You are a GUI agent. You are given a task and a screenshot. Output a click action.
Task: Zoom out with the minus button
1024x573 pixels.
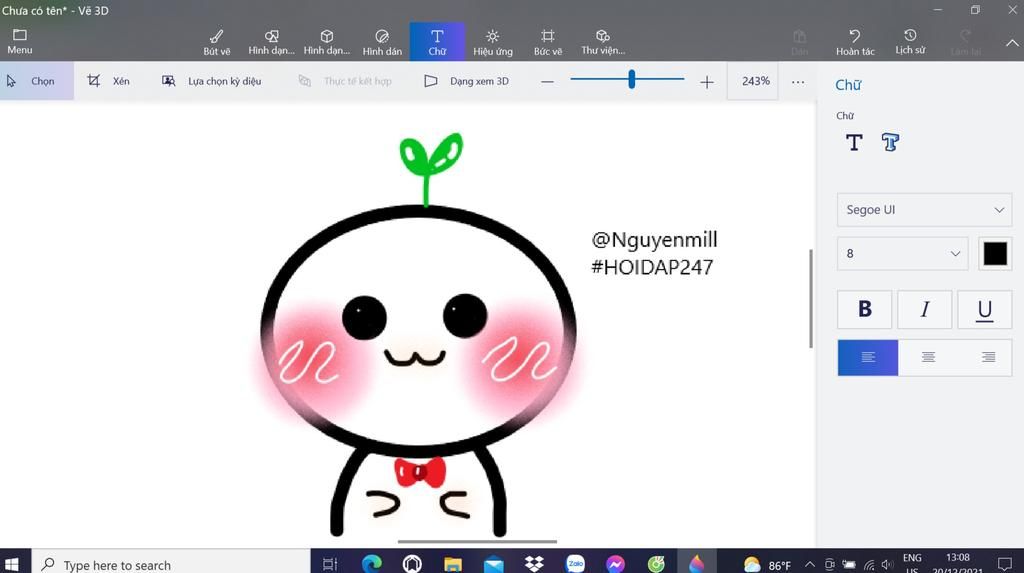click(x=547, y=82)
